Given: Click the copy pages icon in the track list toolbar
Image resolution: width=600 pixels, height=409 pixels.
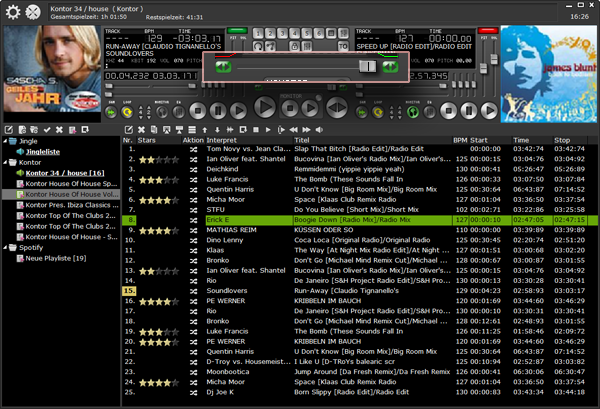Looking at the screenshot, I should 154,130.
